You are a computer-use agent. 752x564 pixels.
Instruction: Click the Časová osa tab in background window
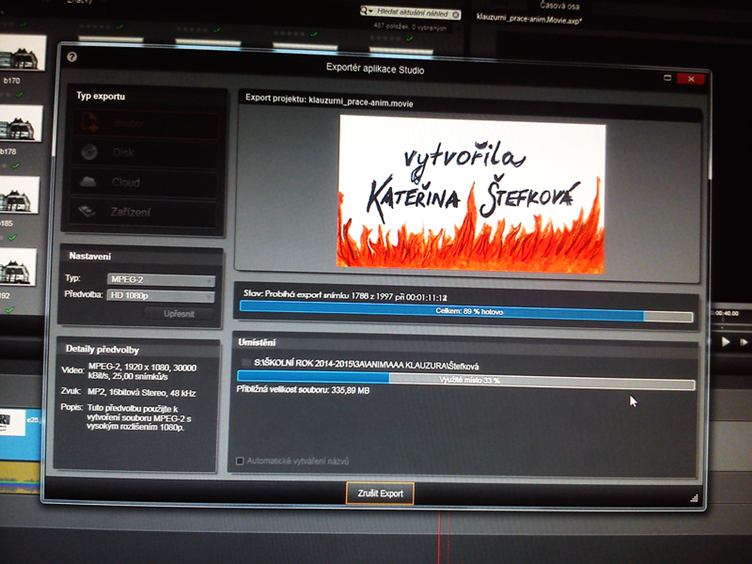coord(559,6)
